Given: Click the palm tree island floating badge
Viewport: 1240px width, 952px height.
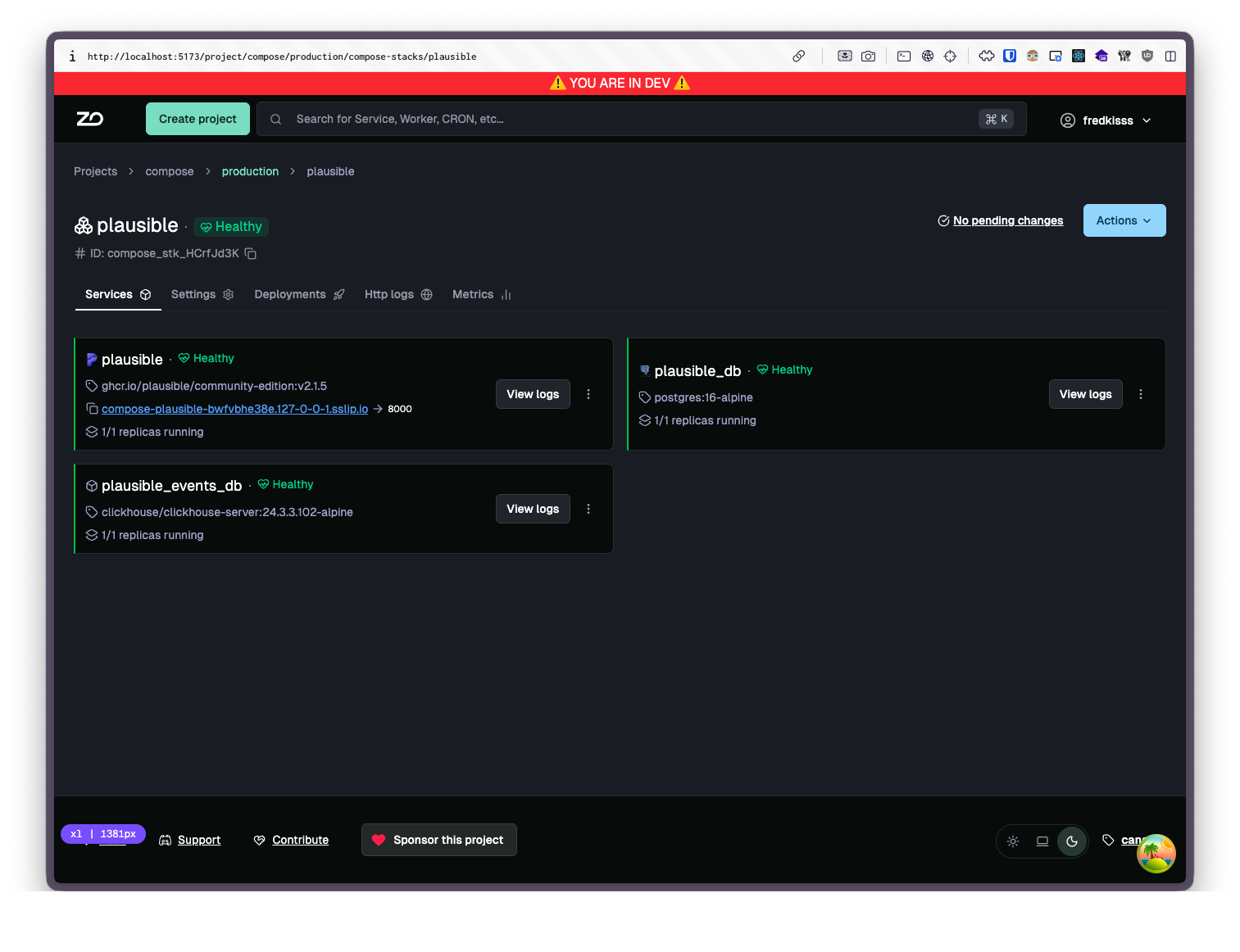Looking at the screenshot, I should pos(1156,854).
